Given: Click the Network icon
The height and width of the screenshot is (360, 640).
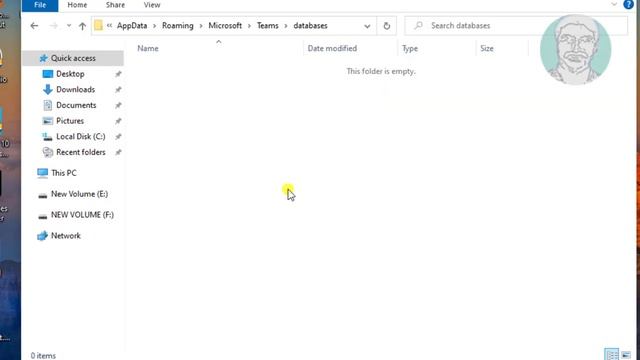Looking at the screenshot, I should (x=42, y=236).
